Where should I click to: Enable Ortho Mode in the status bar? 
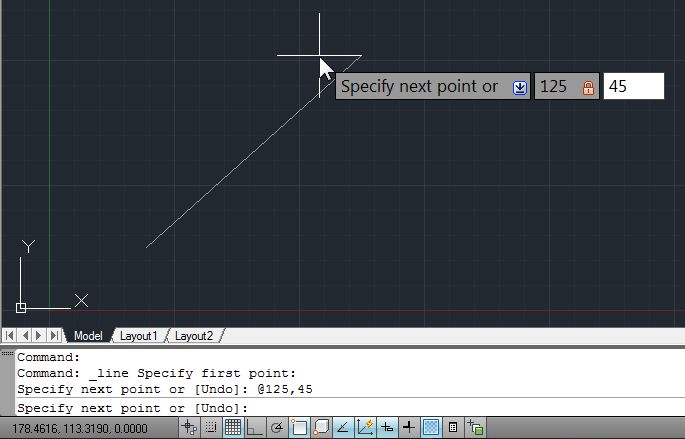click(254, 428)
